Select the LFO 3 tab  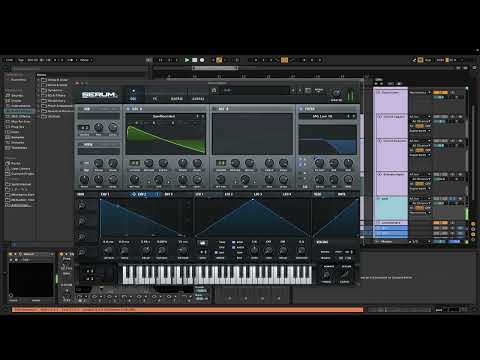[258, 194]
